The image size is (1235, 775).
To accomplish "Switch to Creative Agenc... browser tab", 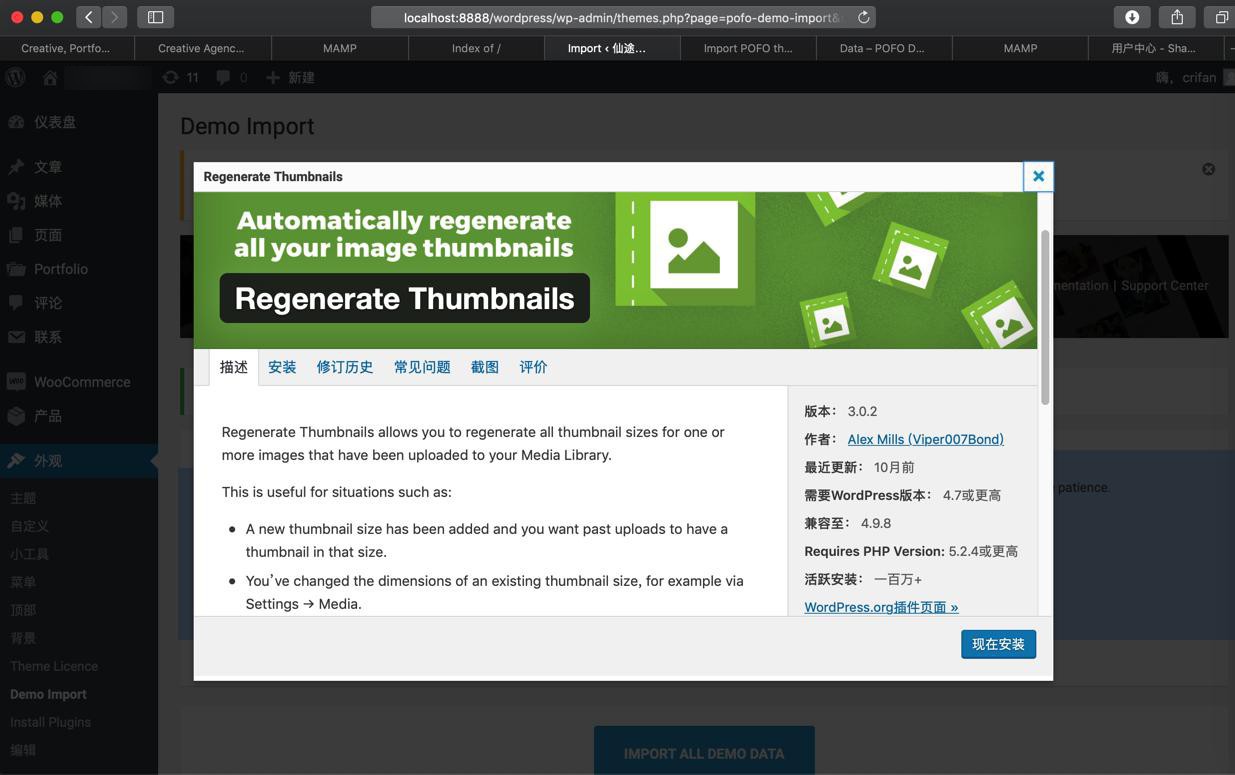I will [203, 48].
